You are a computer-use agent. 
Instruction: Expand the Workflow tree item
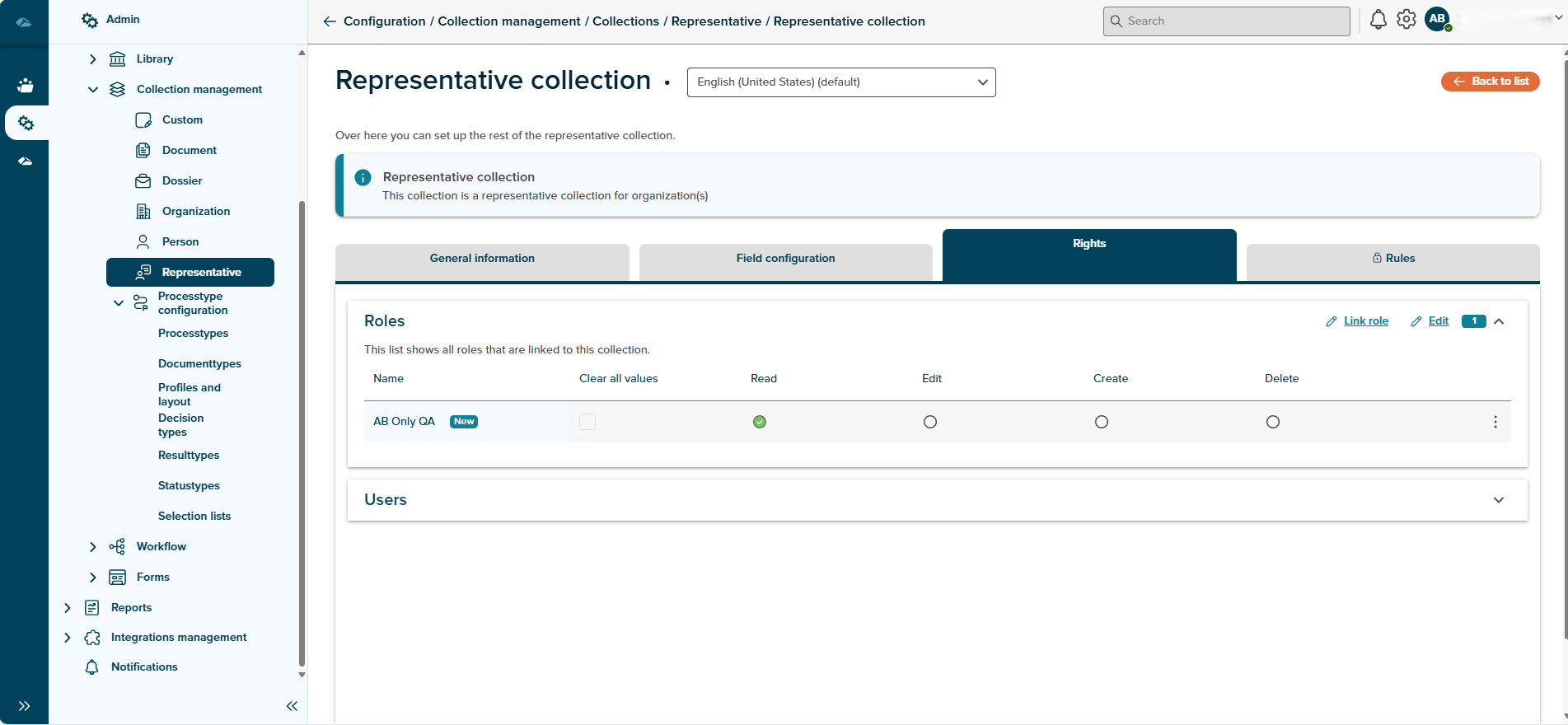93,547
